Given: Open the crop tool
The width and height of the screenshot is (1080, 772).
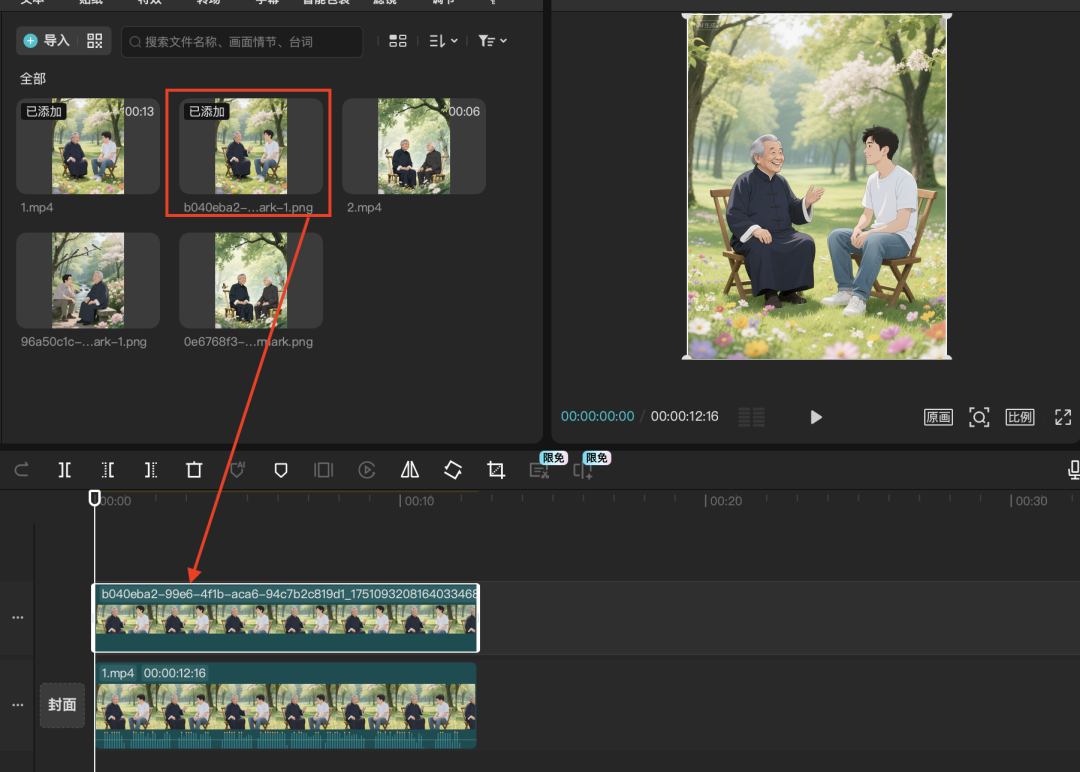Looking at the screenshot, I should point(496,470).
